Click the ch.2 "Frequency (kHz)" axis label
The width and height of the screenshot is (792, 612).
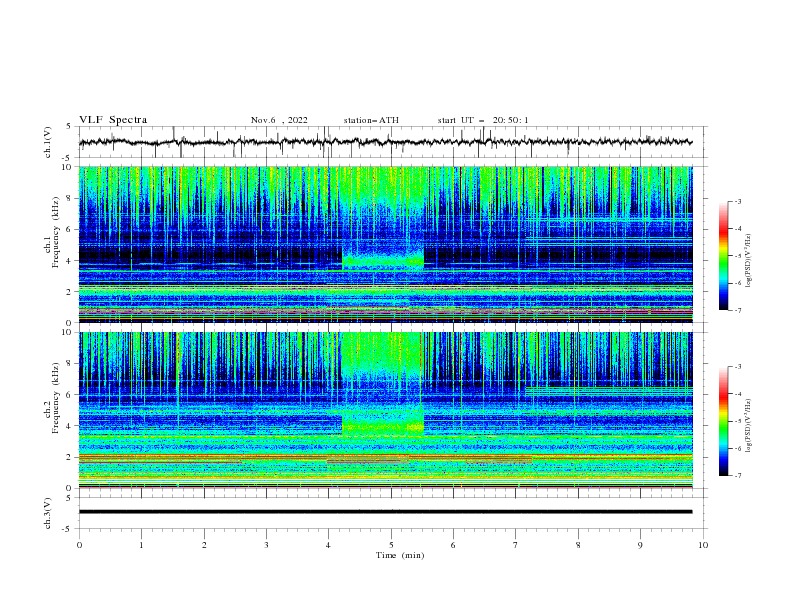tap(55, 398)
